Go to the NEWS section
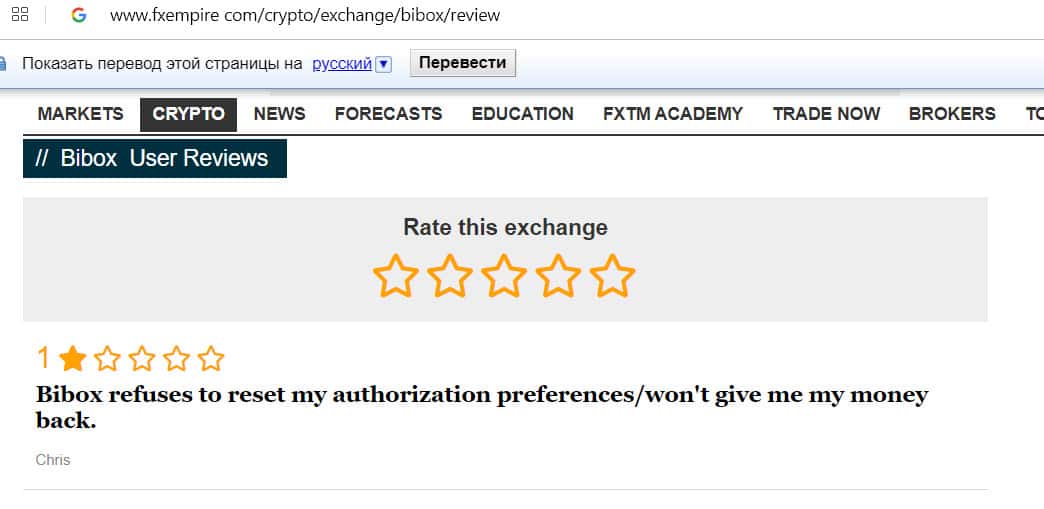 pos(279,114)
